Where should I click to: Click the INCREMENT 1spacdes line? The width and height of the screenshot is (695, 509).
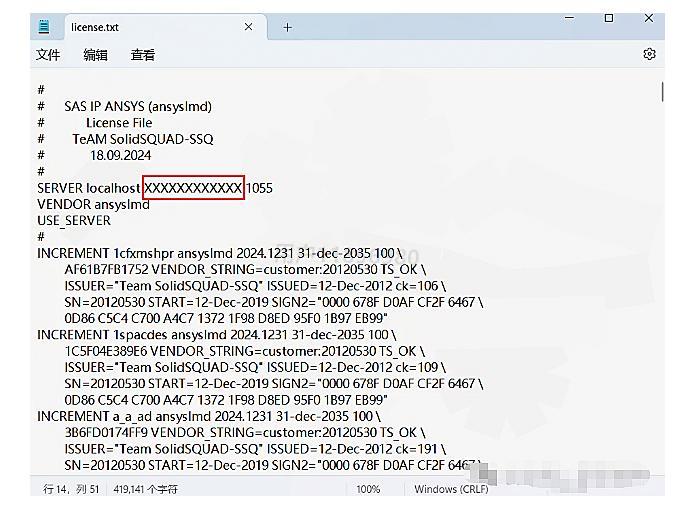pos(217,335)
